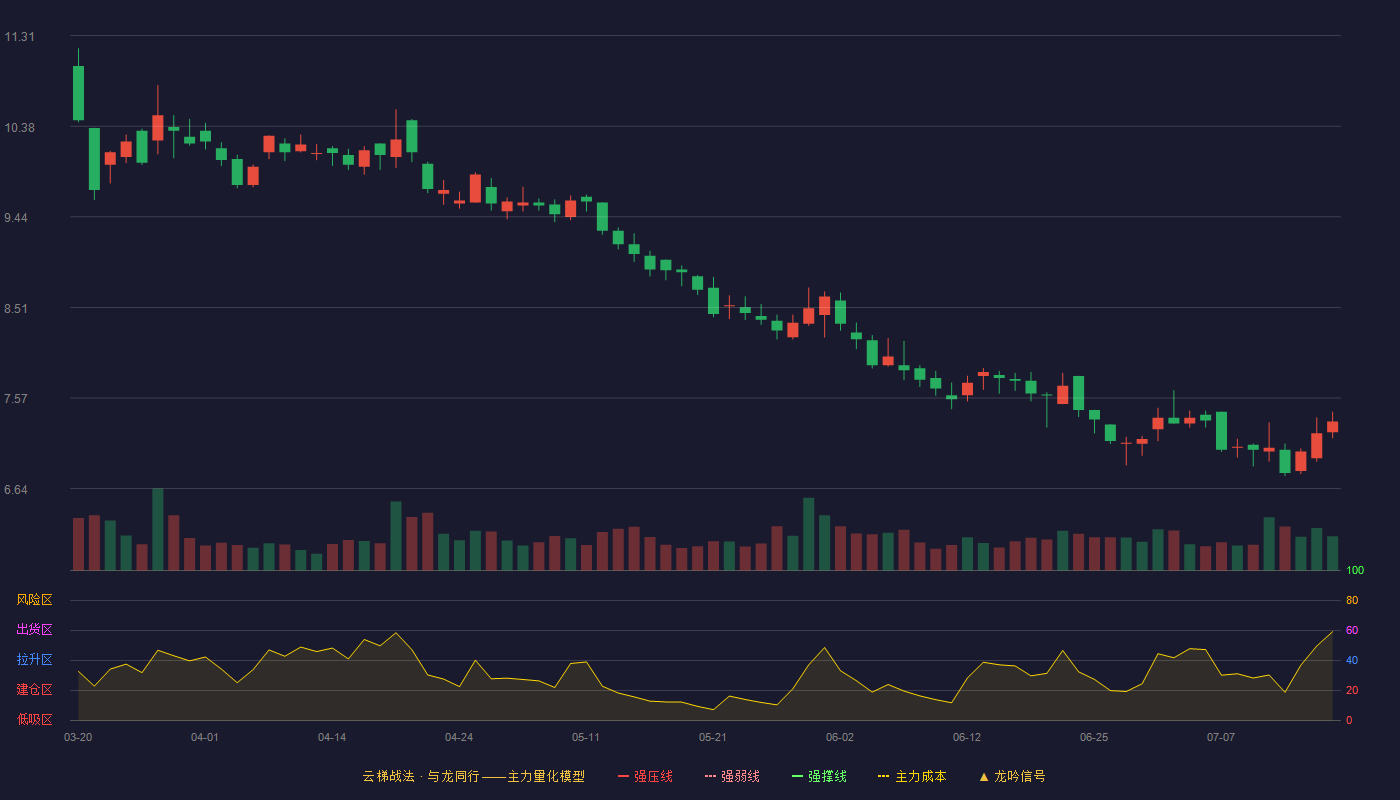This screenshot has height=800, width=1400.
Task: Select the 拉升区 zone label
Action: point(34,660)
